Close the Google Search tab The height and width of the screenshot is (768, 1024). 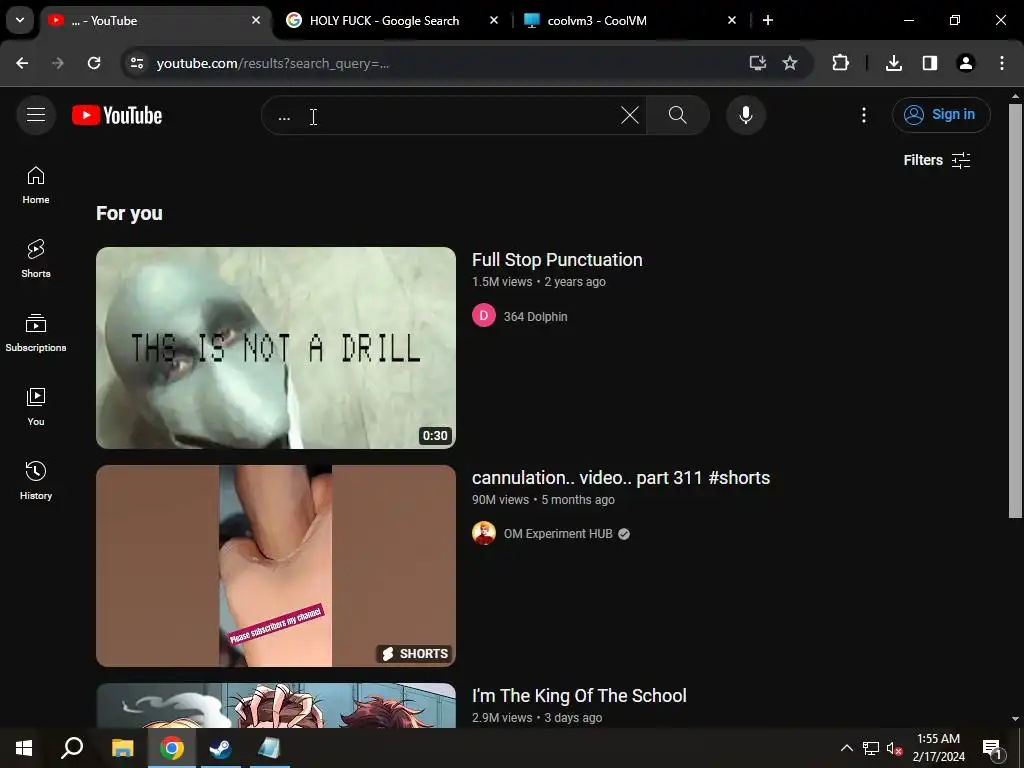click(494, 20)
